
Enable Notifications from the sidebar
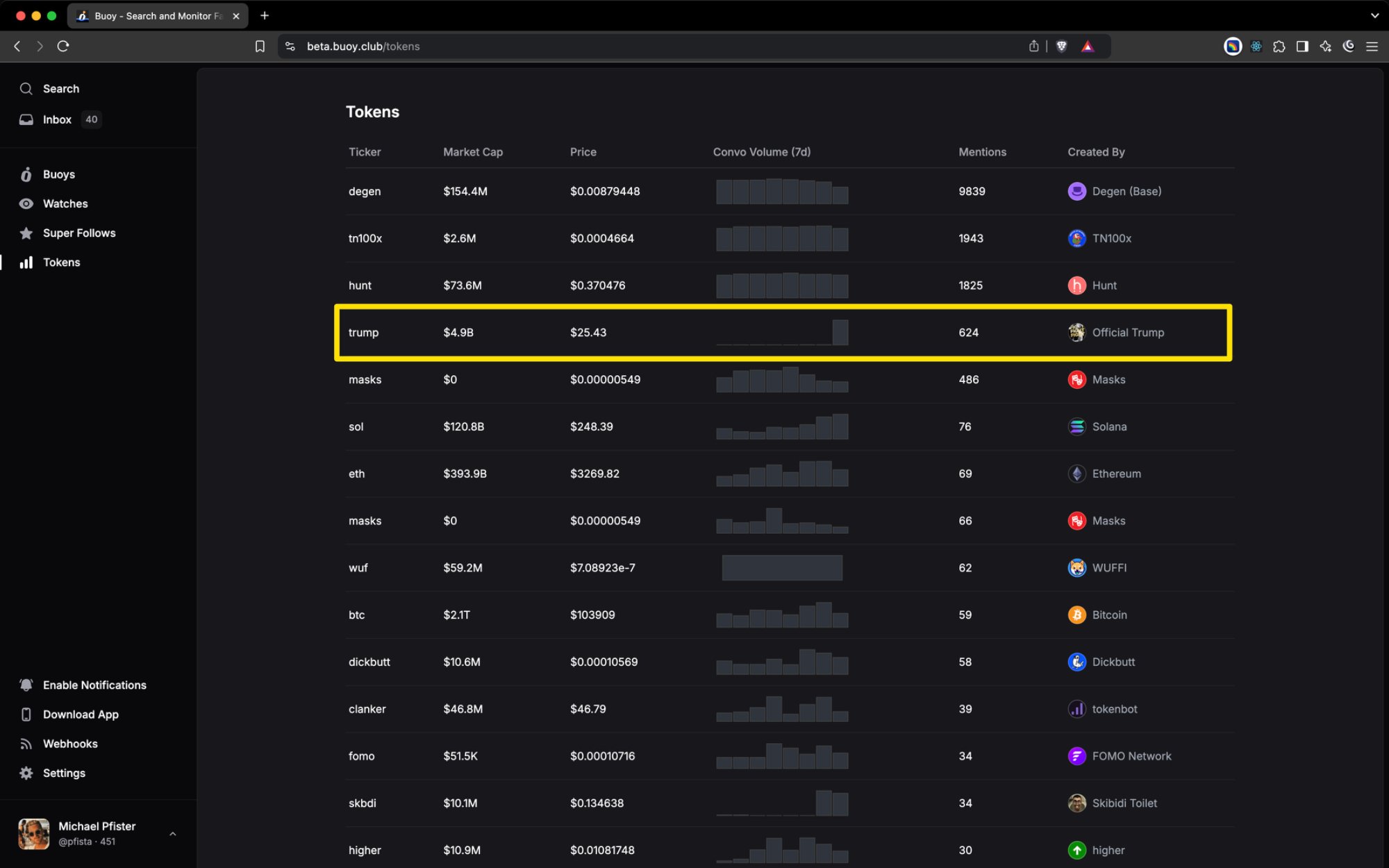(94, 685)
